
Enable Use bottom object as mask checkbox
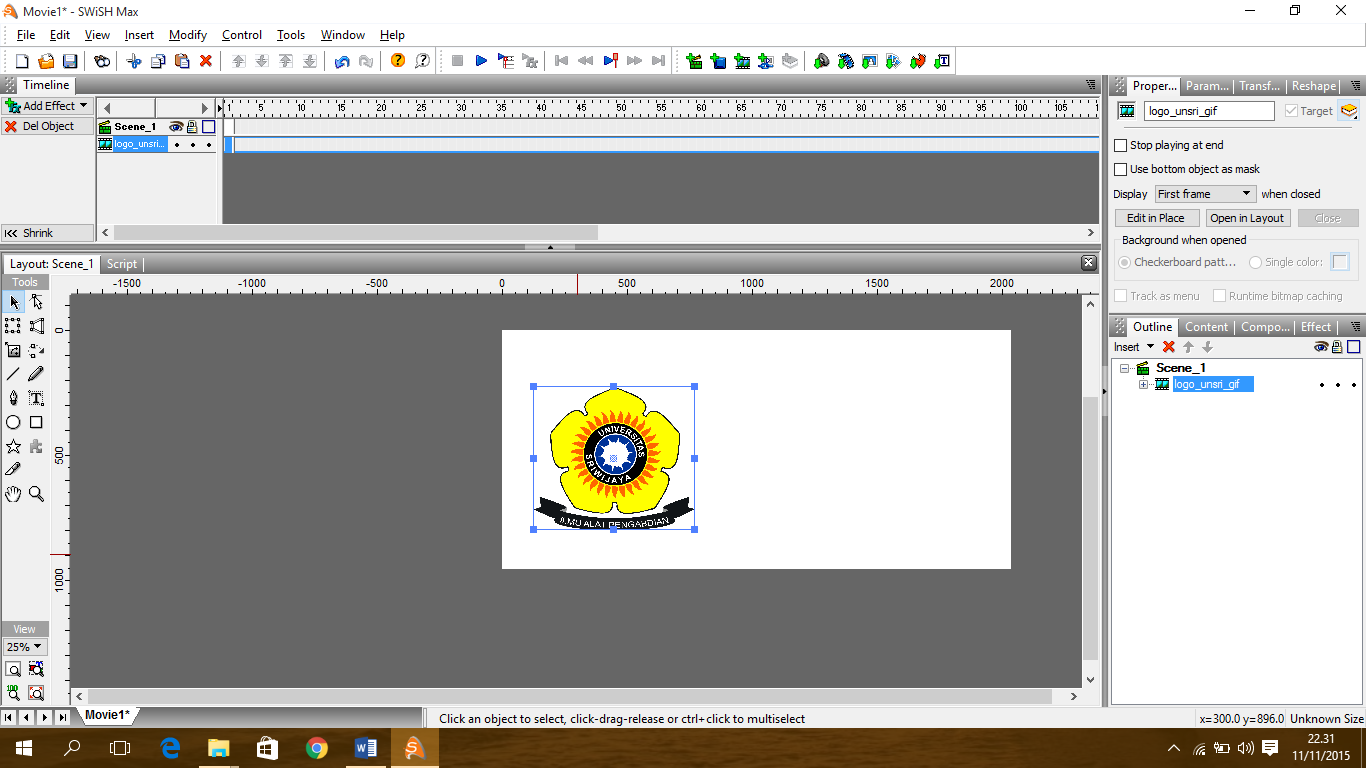pyautogui.click(x=1121, y=169)
